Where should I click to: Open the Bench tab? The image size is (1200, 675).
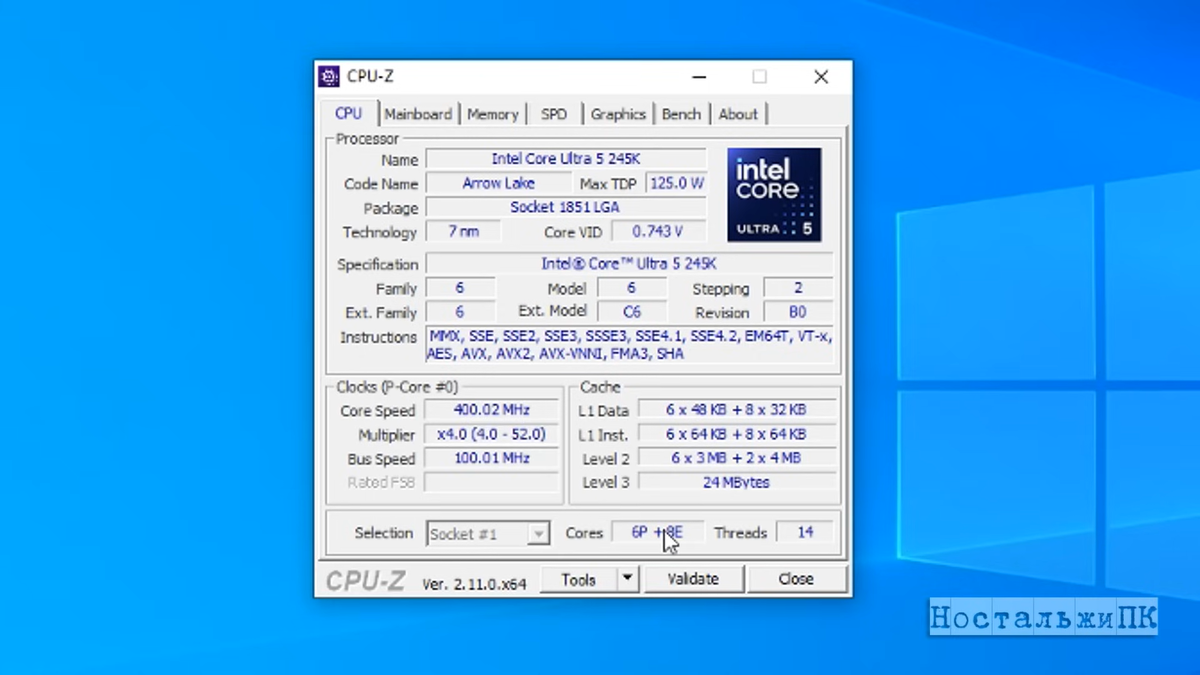[681, 114]
